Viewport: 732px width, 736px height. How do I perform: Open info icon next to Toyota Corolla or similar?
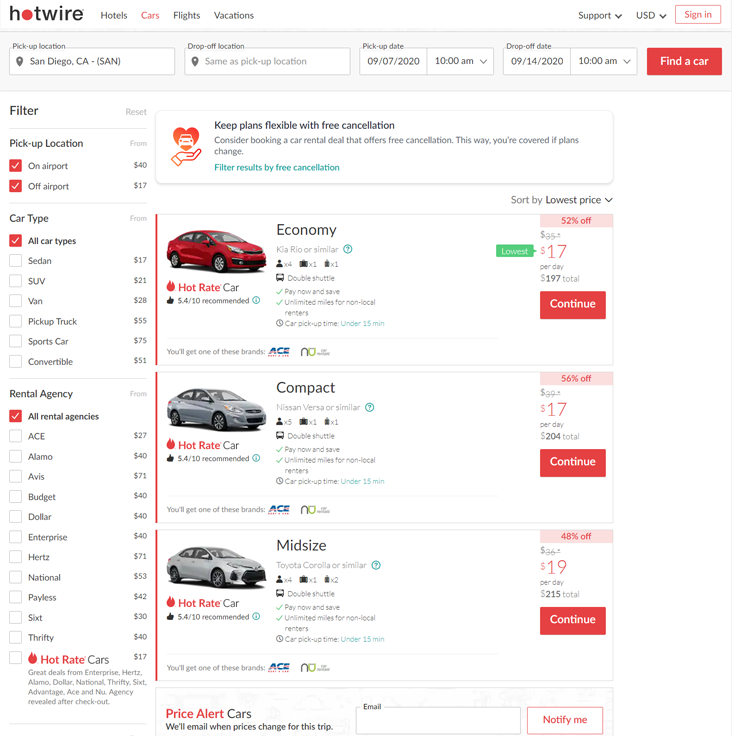pos(376,565)
